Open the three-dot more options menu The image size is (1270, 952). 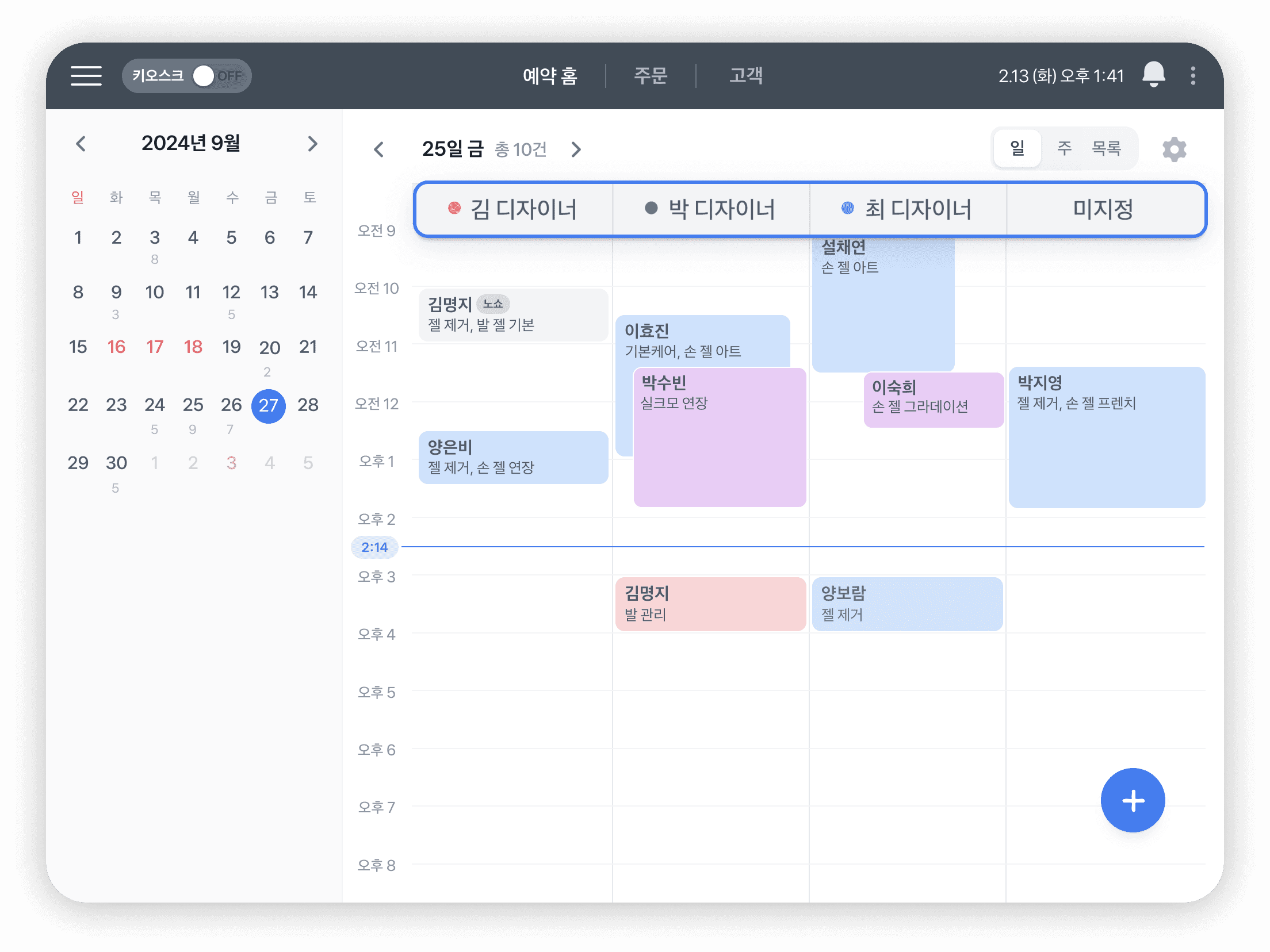(x=1193, y=75)
